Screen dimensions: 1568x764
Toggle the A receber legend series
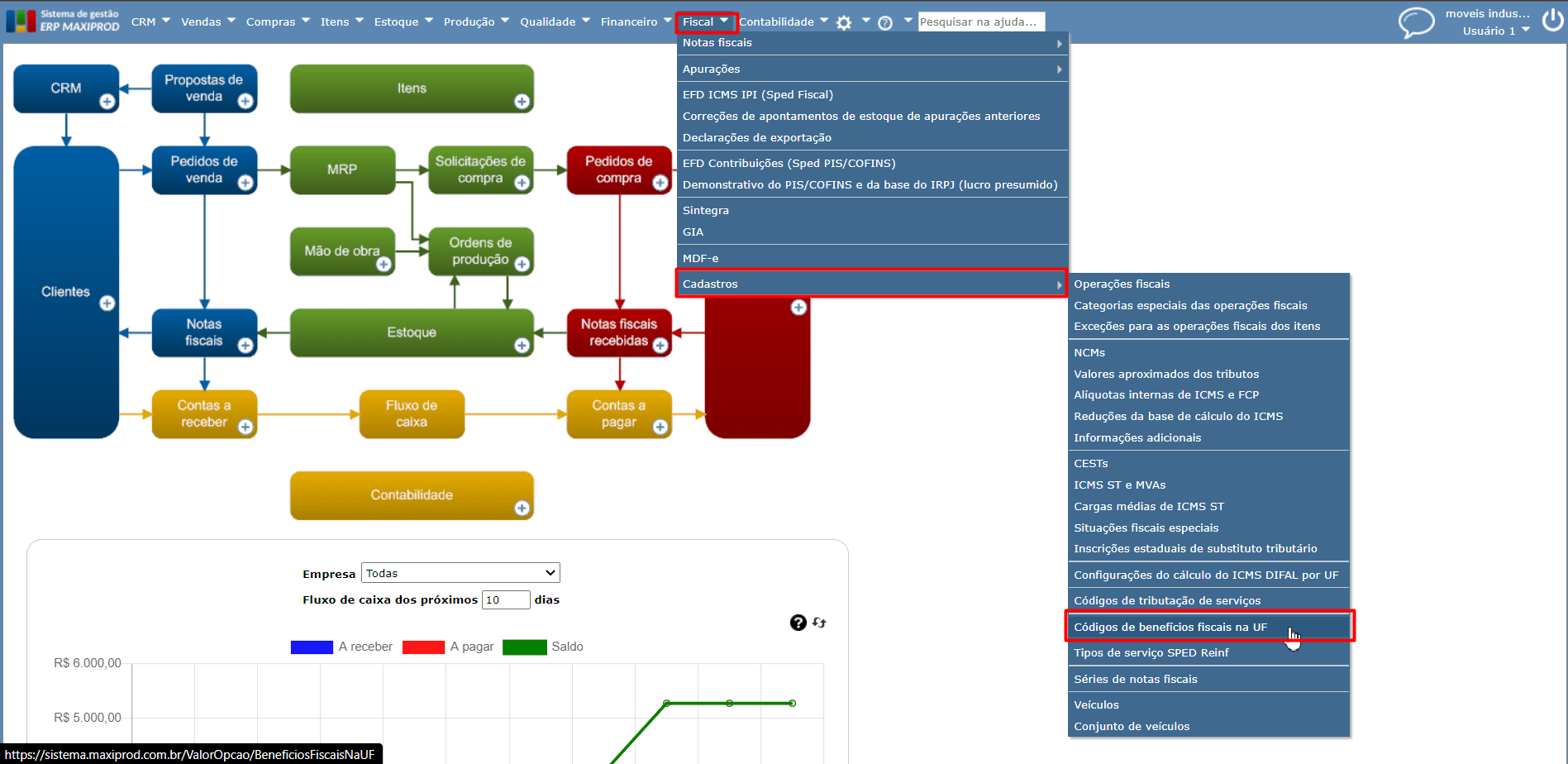tap(341, 647)
